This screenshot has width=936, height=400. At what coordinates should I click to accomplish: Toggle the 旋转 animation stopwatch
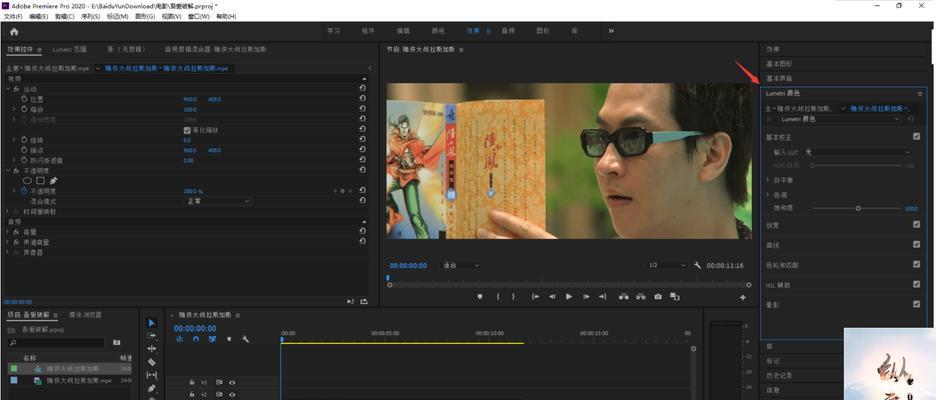(x=24, y=140)
